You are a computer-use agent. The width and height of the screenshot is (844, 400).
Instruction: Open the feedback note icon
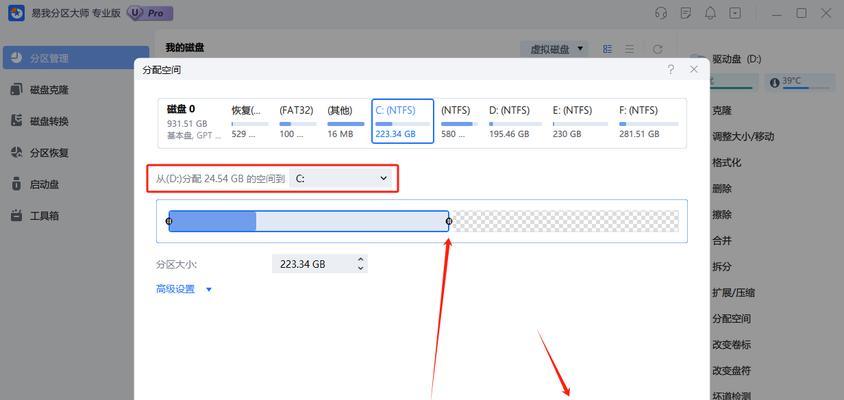[x=686, y=13]
